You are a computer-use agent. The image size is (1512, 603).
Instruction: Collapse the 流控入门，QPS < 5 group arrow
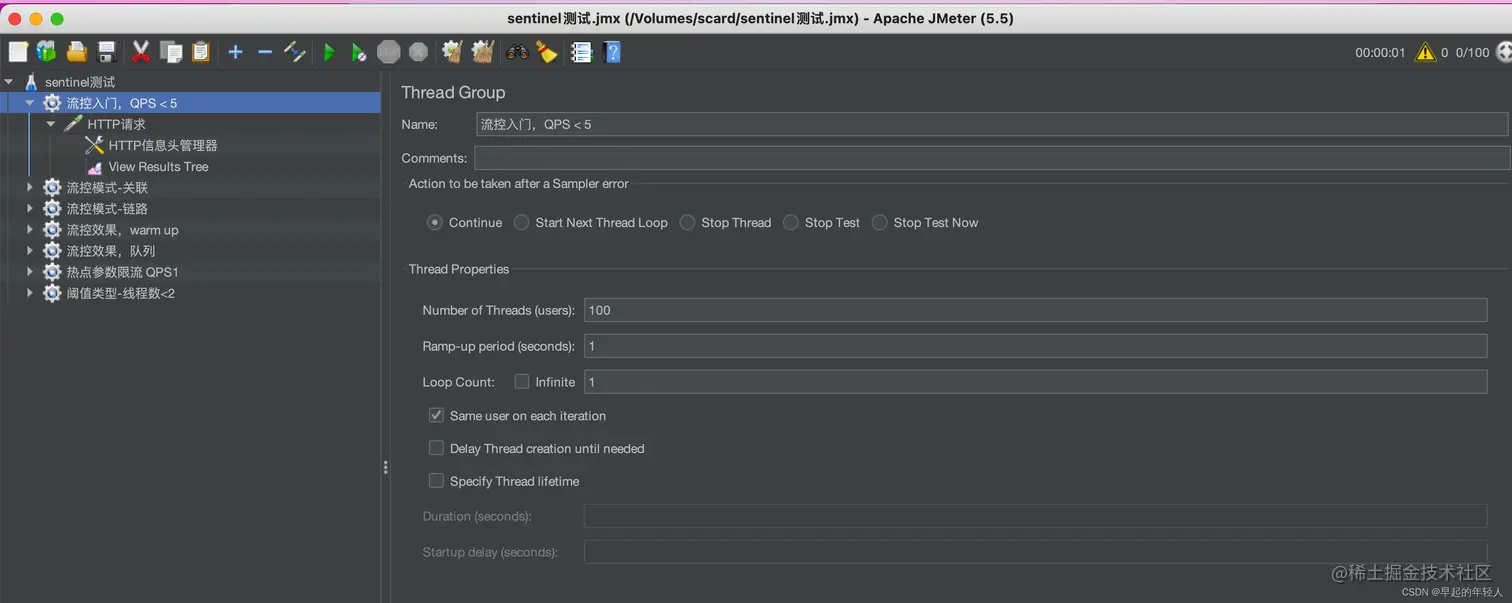pos(30,103)
